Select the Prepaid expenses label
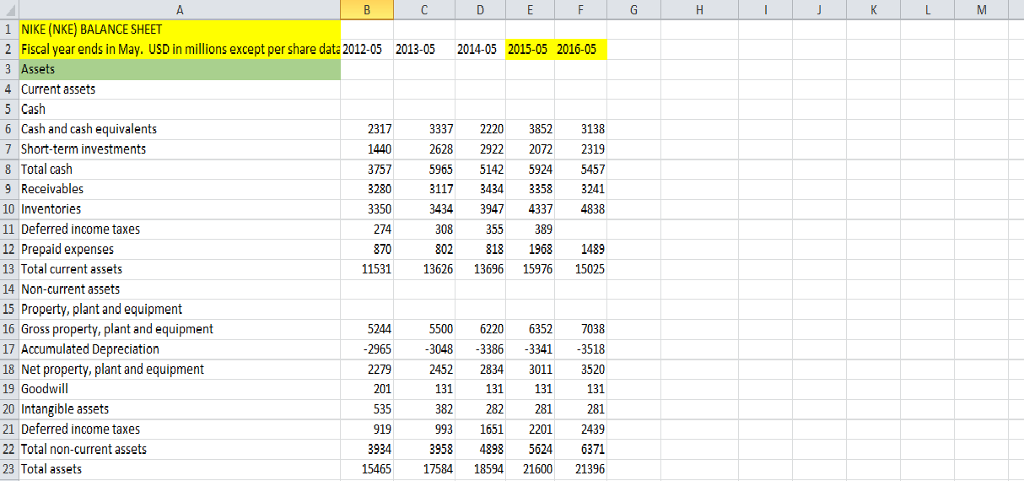The width and height of the screenshot is (1024, 481). [180, 249]
